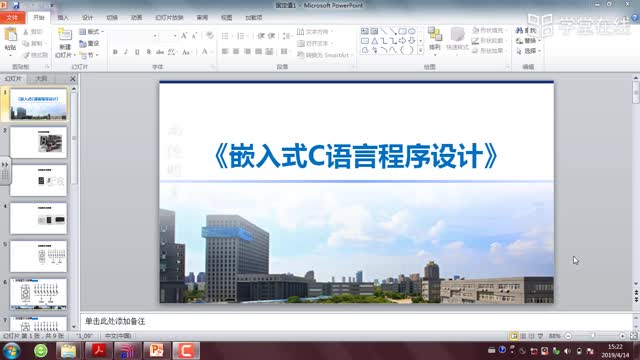Open Adobe Reader from taskbar
640x360 pixels.
[x=98, y=351]
